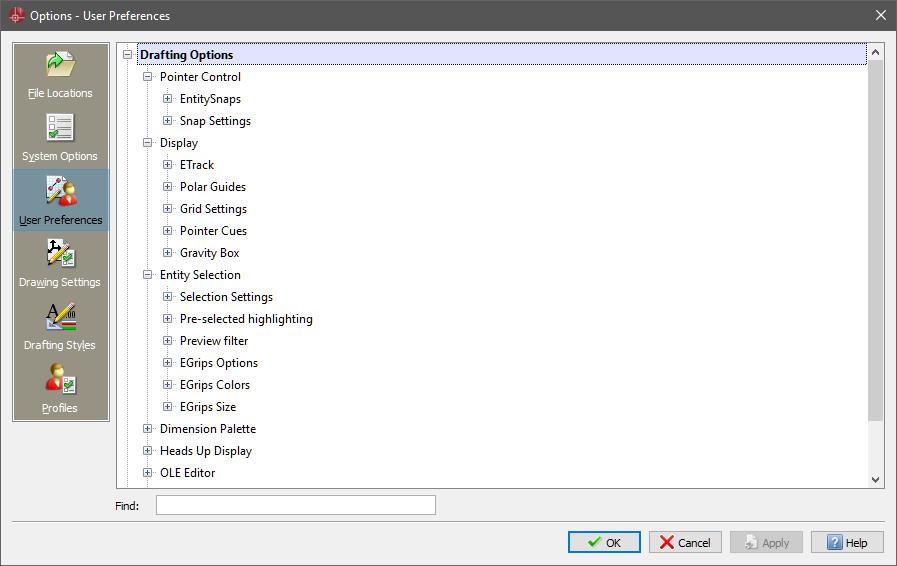Expand the Grid Settings node

[168, 209]
